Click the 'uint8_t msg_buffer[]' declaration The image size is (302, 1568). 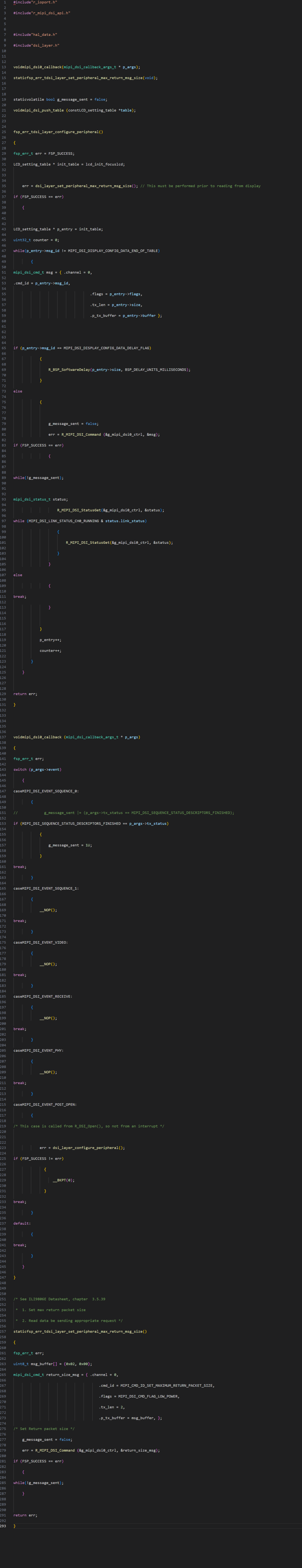[x=53, y=1363]
